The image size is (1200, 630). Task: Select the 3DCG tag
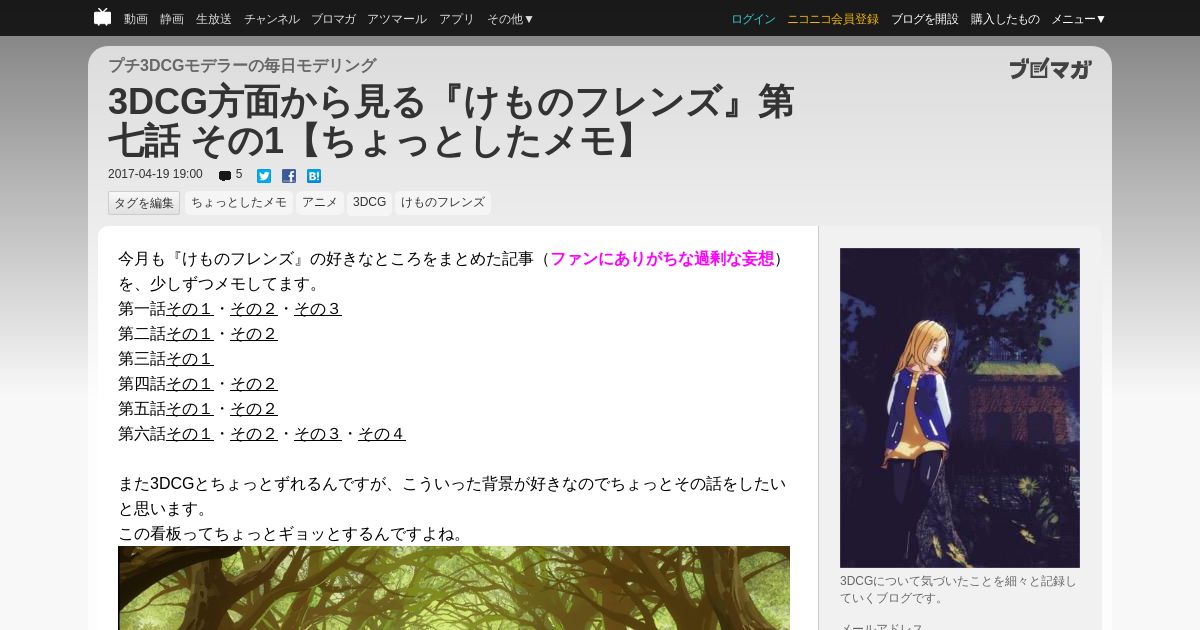369,203
